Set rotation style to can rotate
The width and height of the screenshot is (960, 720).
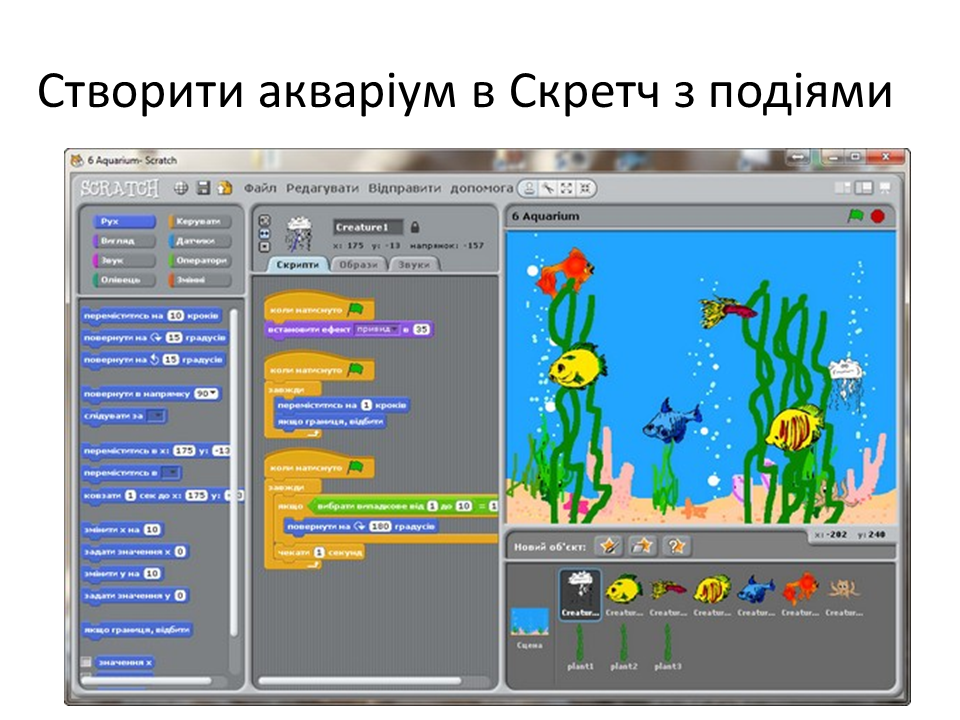tap(264, 220)
